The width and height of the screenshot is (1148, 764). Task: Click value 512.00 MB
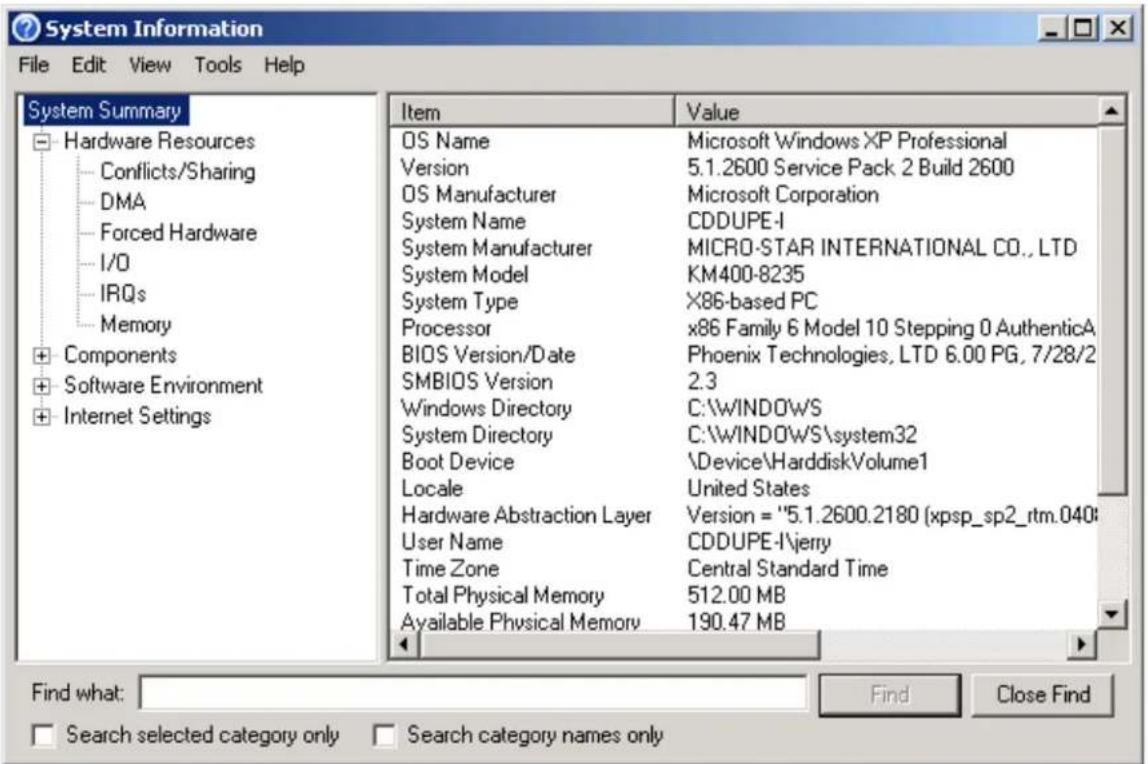point(736,596)
